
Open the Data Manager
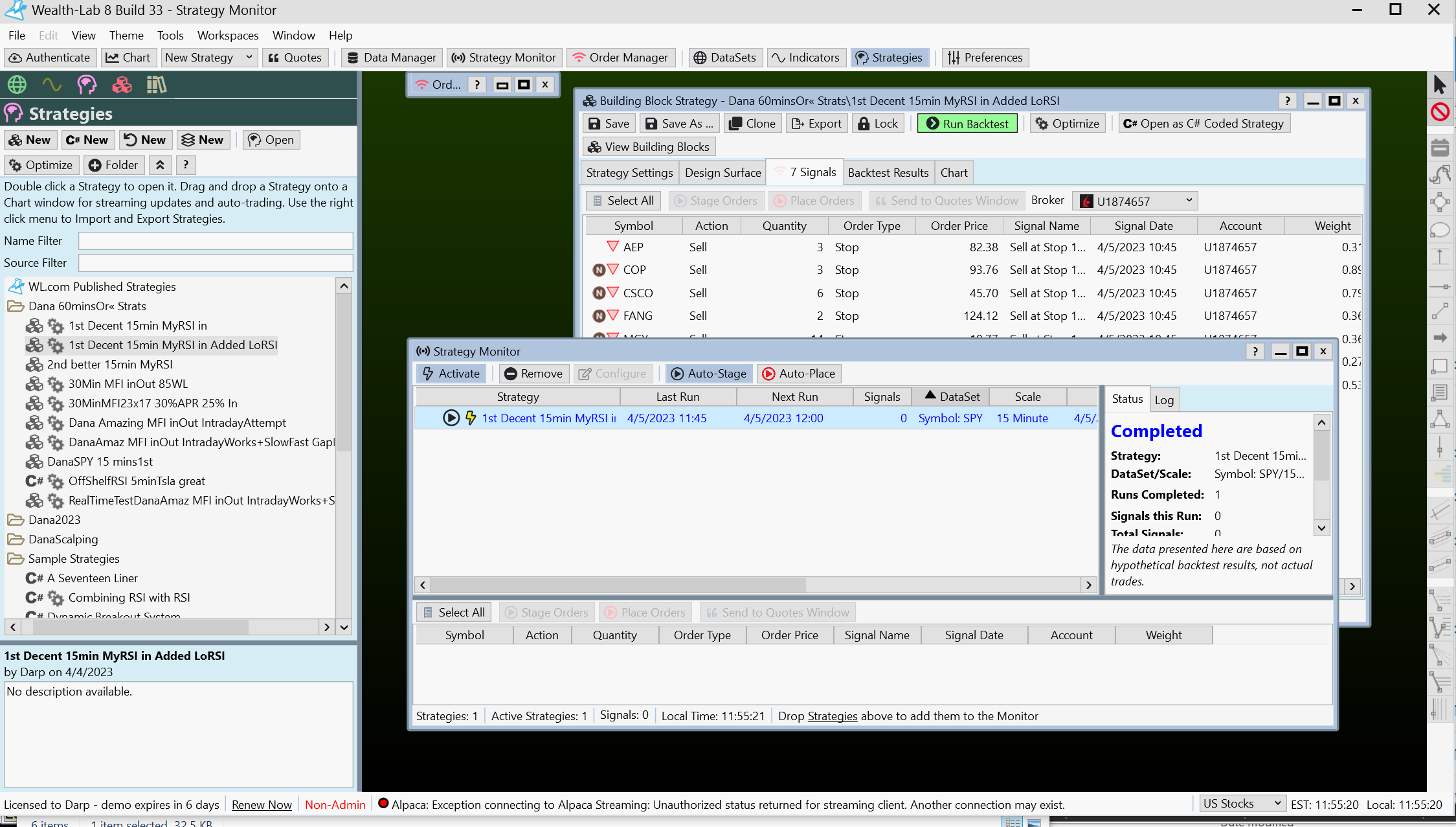click(x=392, y=58)
